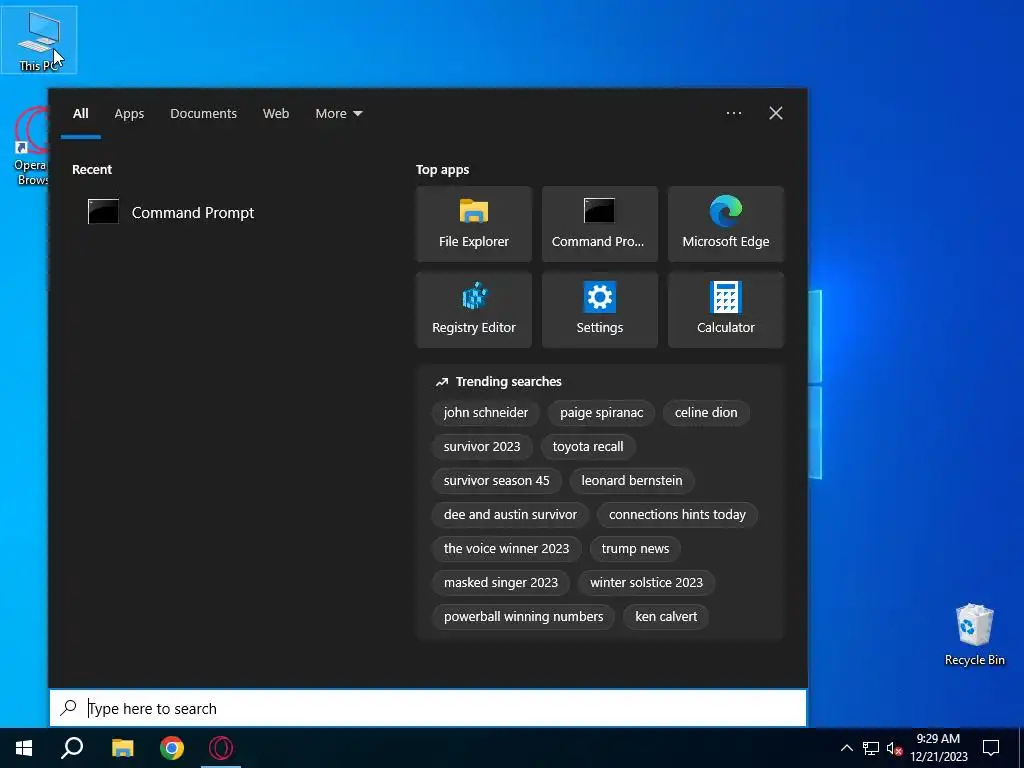
Task: Click ken calvert trending search
Action: (666, 616)
